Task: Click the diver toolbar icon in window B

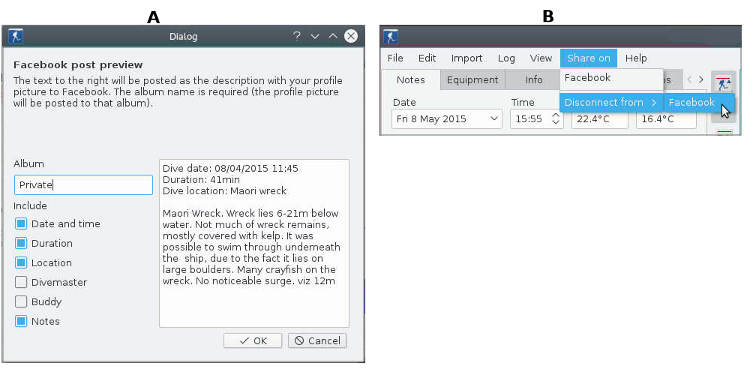Action: 723,84
